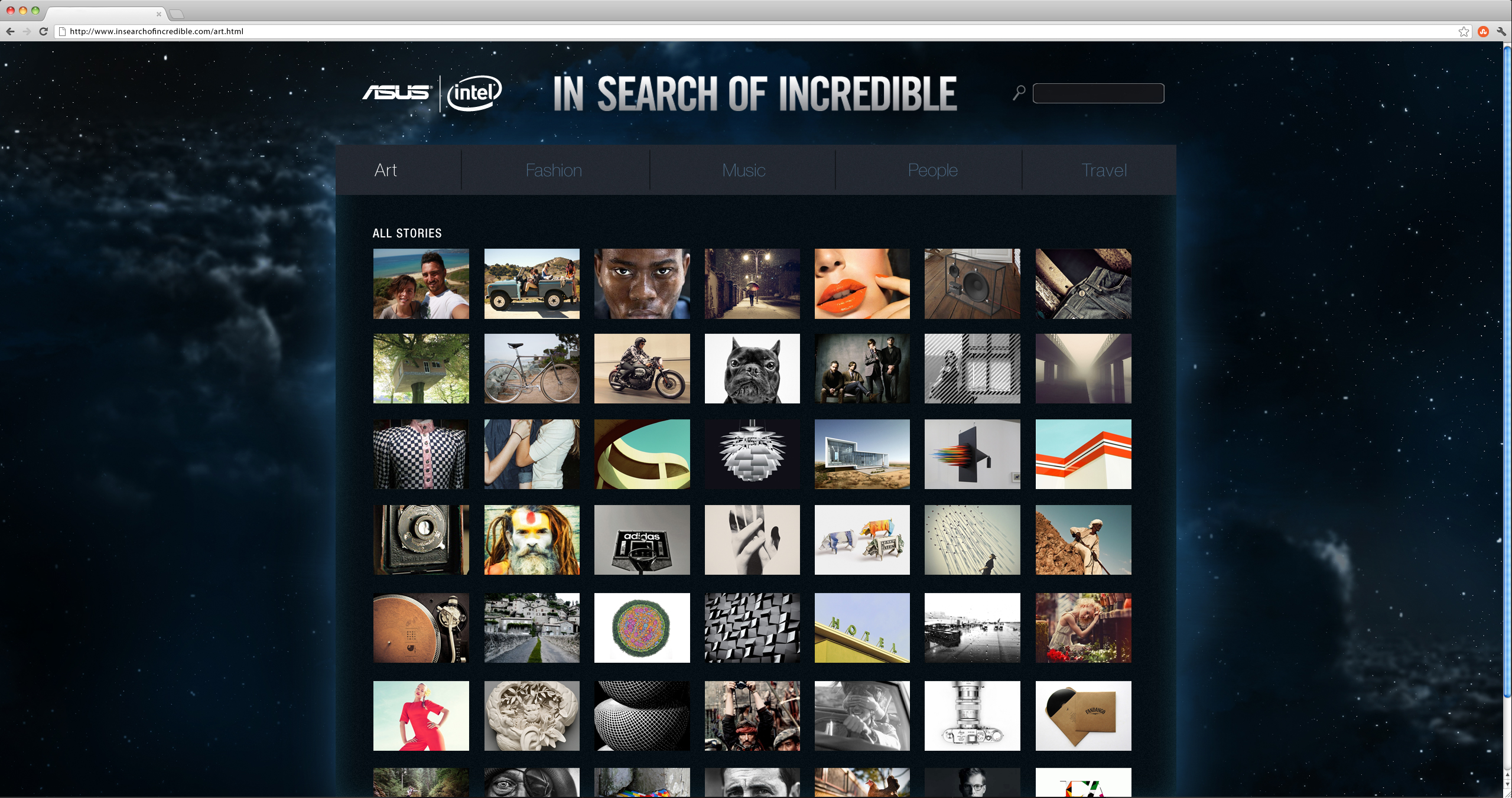Screen dimensions: 1512x798
Task: Click the Intel logo
Action: pyautogui.click(x=474, y=93)
